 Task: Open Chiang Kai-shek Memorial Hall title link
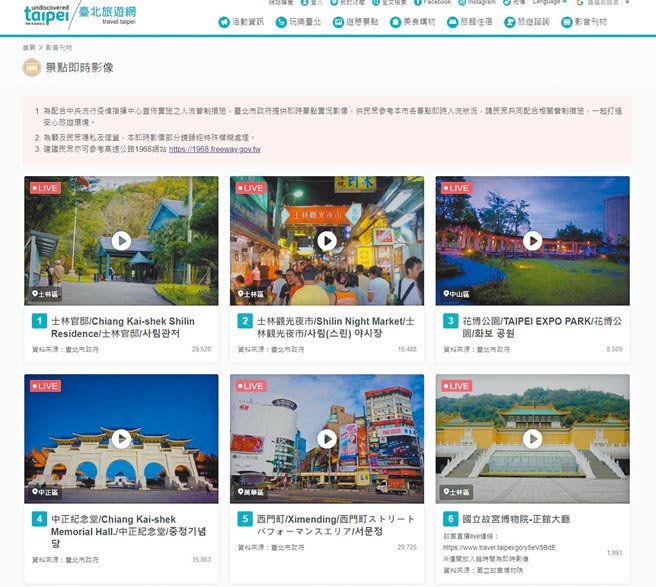point(128,531)
